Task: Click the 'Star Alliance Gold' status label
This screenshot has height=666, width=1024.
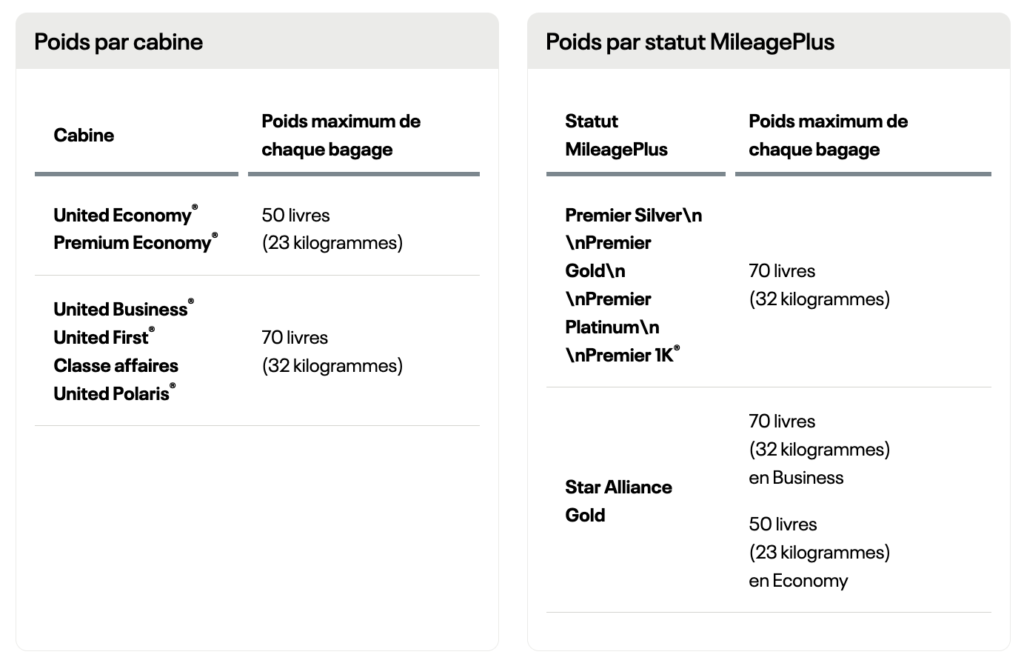Action: pyautogui.click(x=618, y=501)
